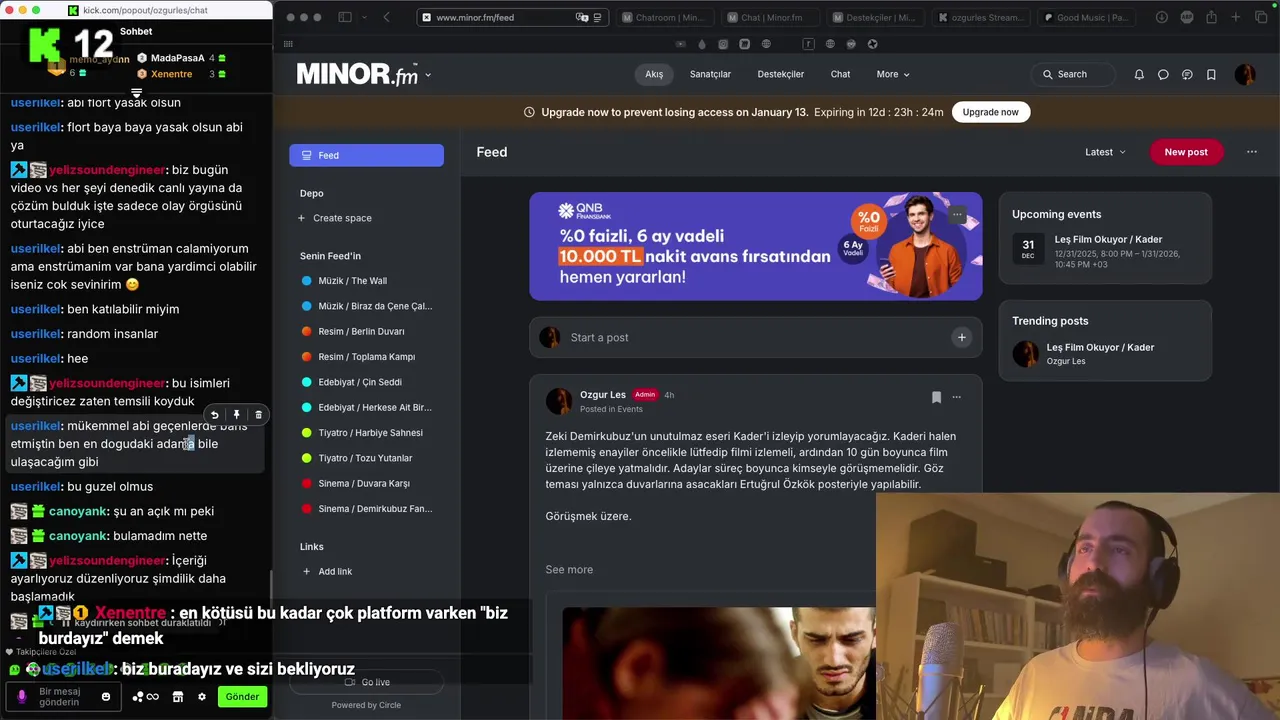The height and width of the screenshot is (720, 1280).
Task: Click the plus icon in Start a post
Action: (x=961, y=337)
